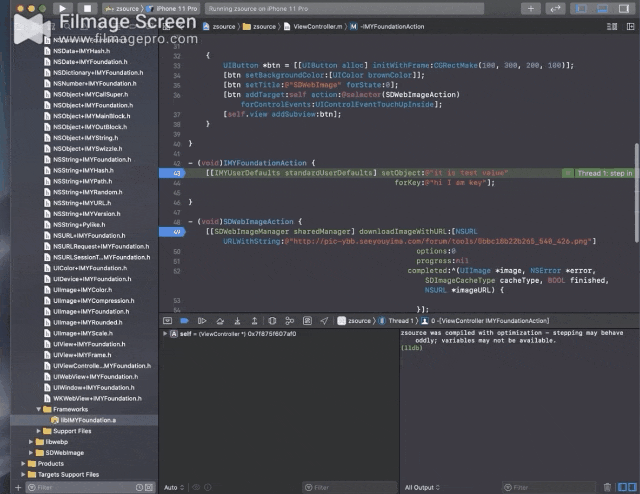Screen dimensions: 640x494
Task: Expand the Products folder
Action: (x=23, y=464)
